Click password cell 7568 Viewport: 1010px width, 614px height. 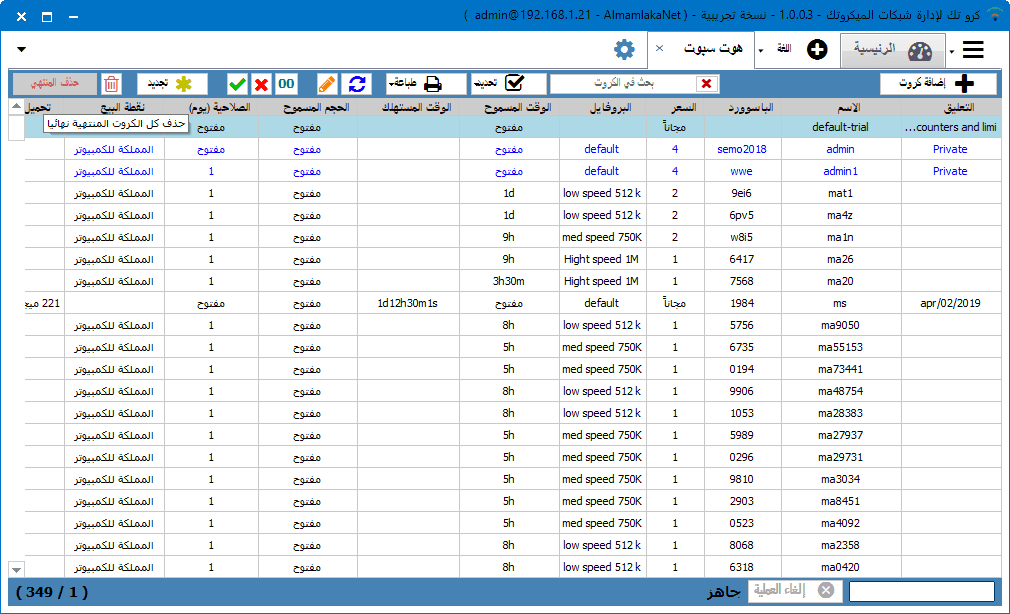741,281
